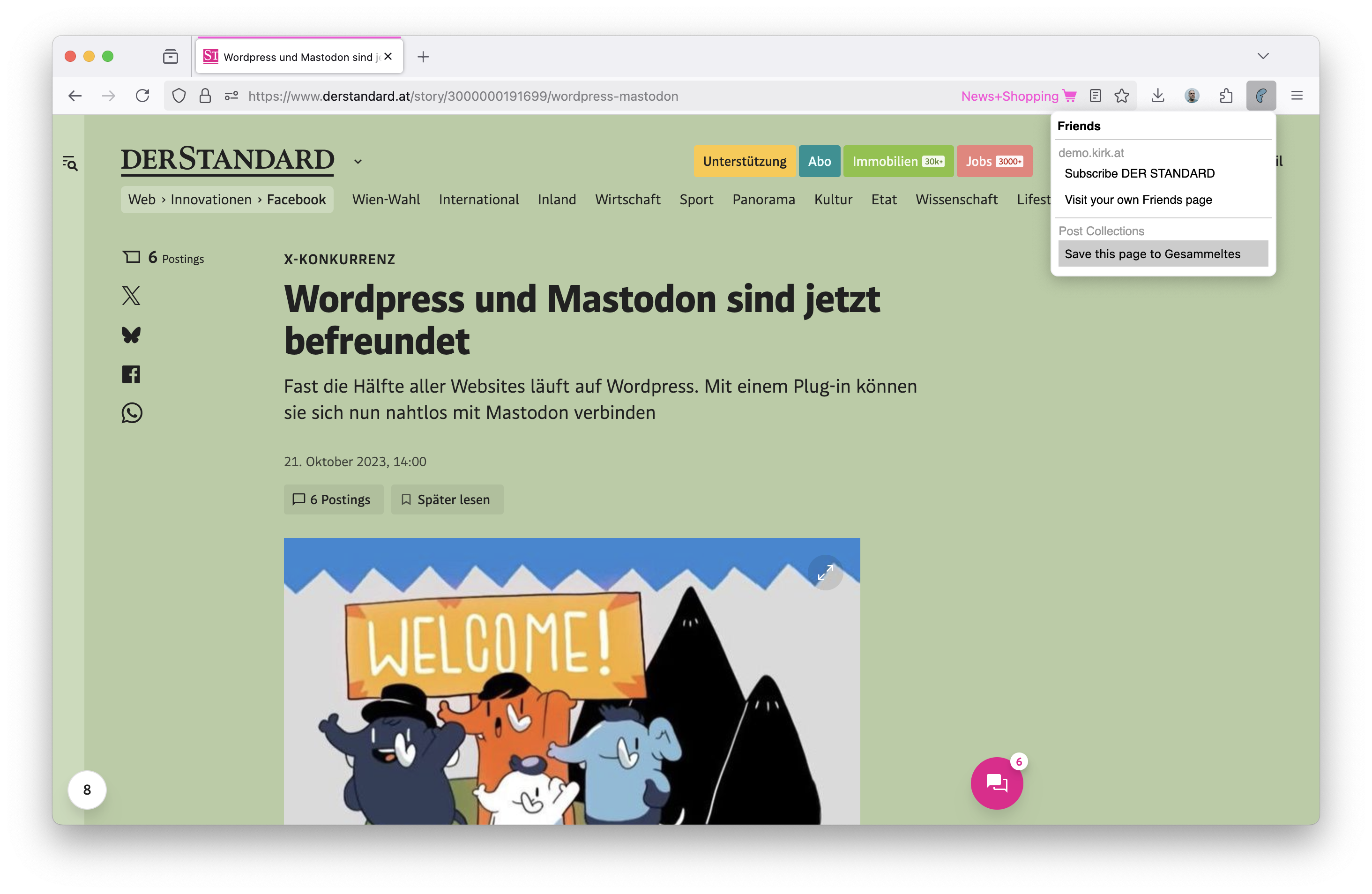
Task: Open site permissions icon in address bar
Action: tap(231, 96)
